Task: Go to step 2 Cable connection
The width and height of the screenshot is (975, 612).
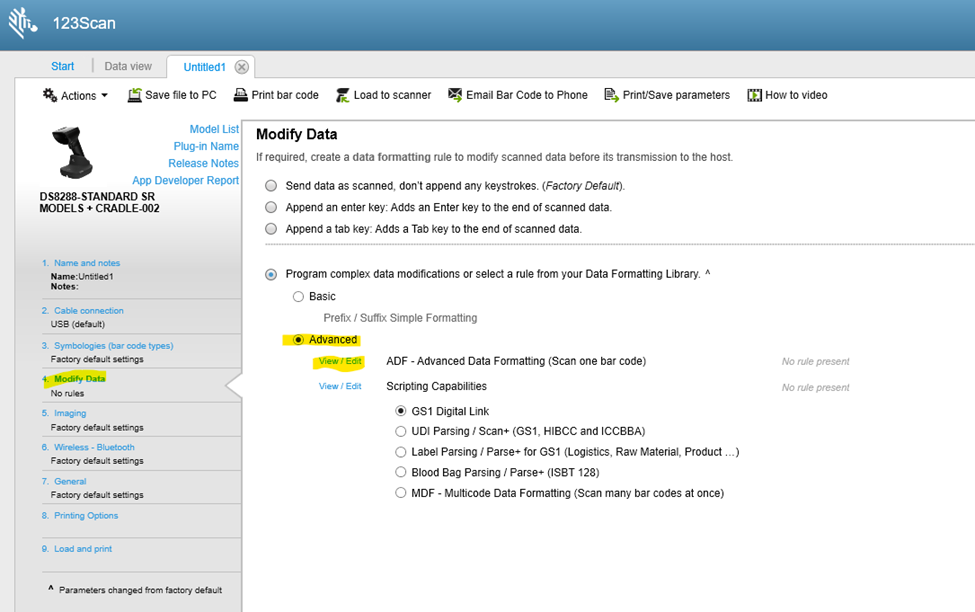Action: click(x=88, y=310)
